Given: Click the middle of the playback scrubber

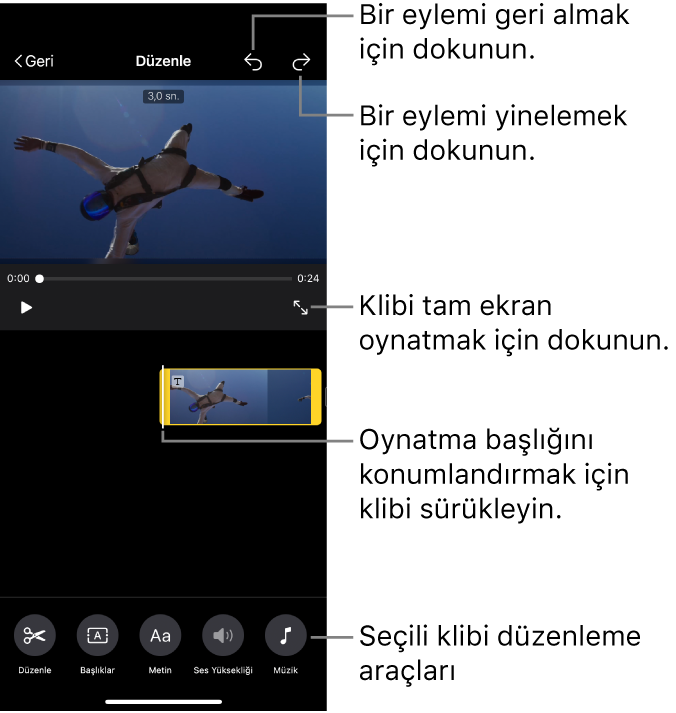Looking at the screenshot, I should 166,279.
